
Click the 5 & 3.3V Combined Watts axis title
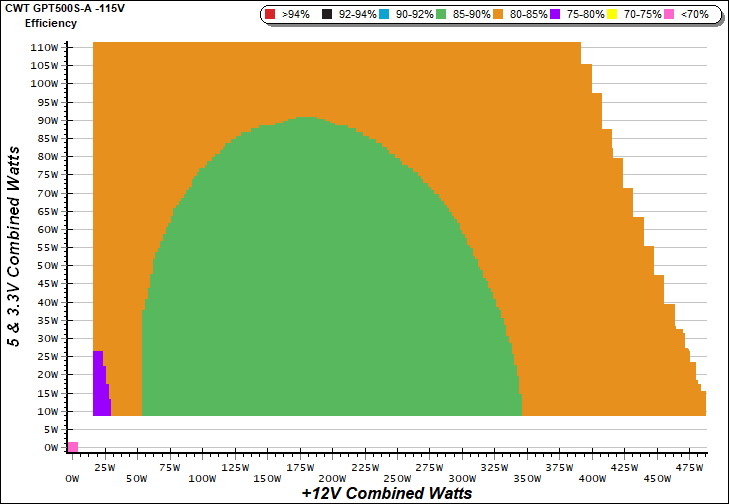[x=14, y=246]
